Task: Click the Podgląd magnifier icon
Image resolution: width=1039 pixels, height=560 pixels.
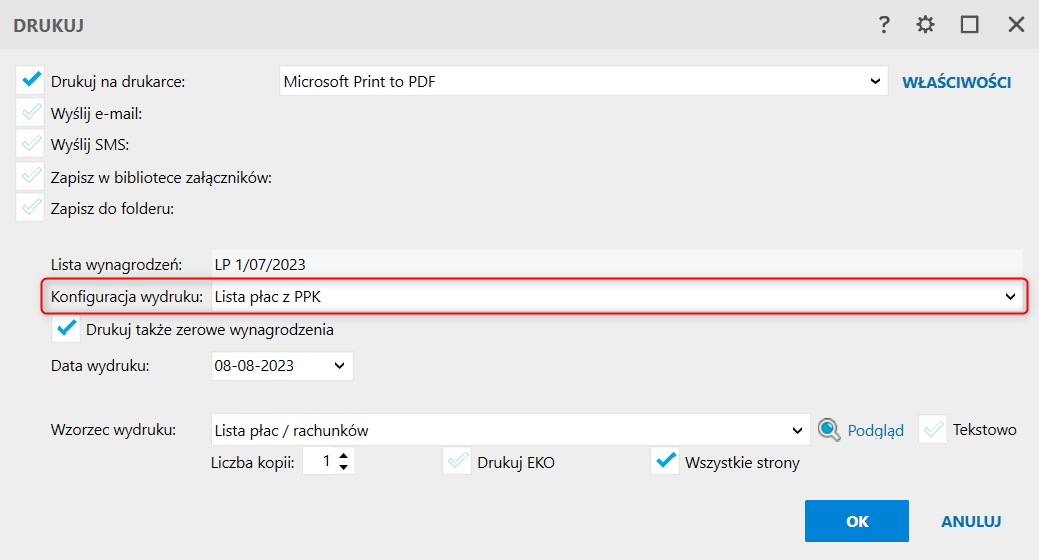Action: pos(829,430)
